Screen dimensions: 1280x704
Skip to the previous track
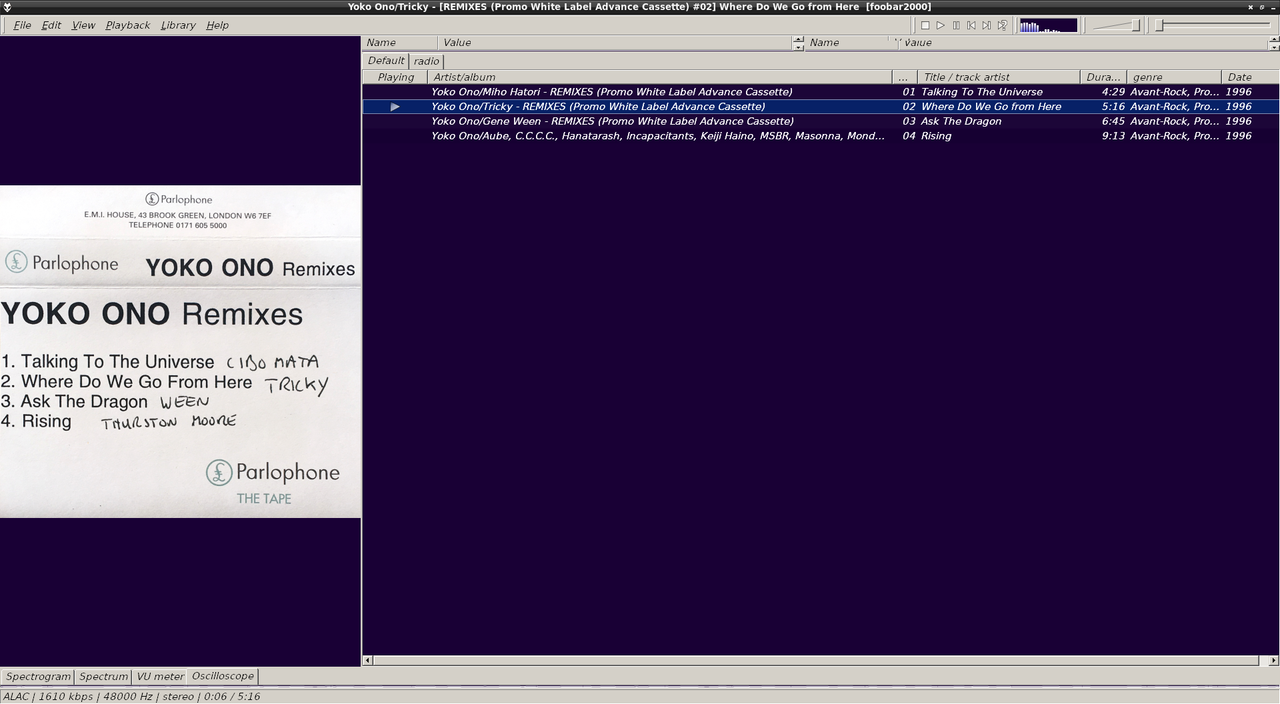click(x=971, y=25)
